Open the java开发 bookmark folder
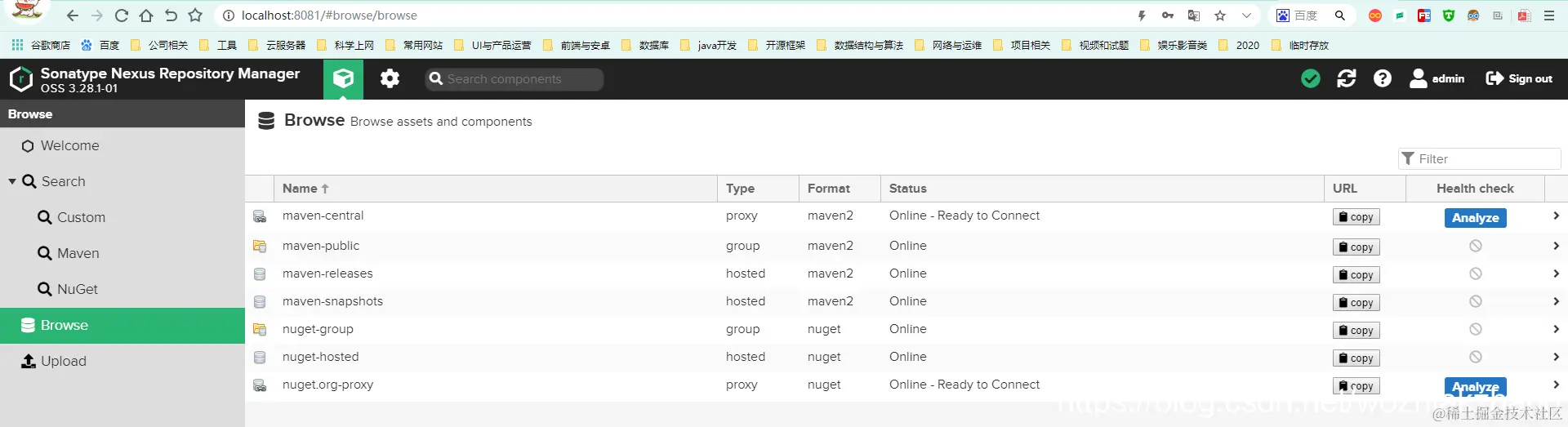Viewport: 1568px width, 427px height. (x=708, y=46)
